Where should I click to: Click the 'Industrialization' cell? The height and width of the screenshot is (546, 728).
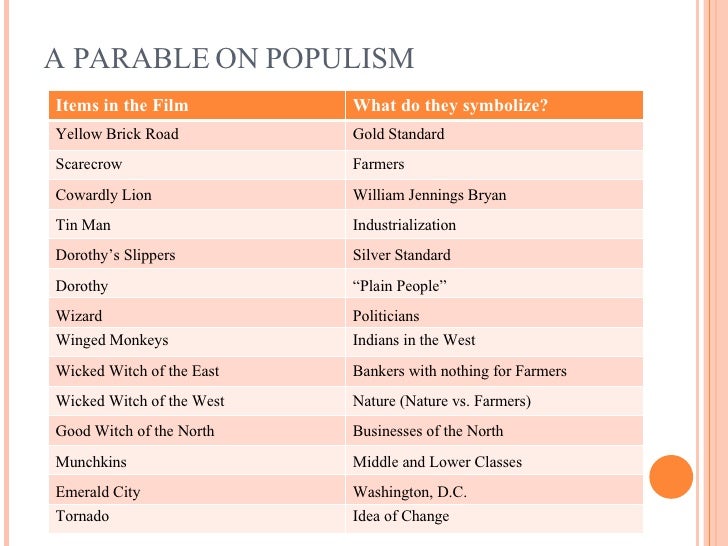(x=494, y=225)
